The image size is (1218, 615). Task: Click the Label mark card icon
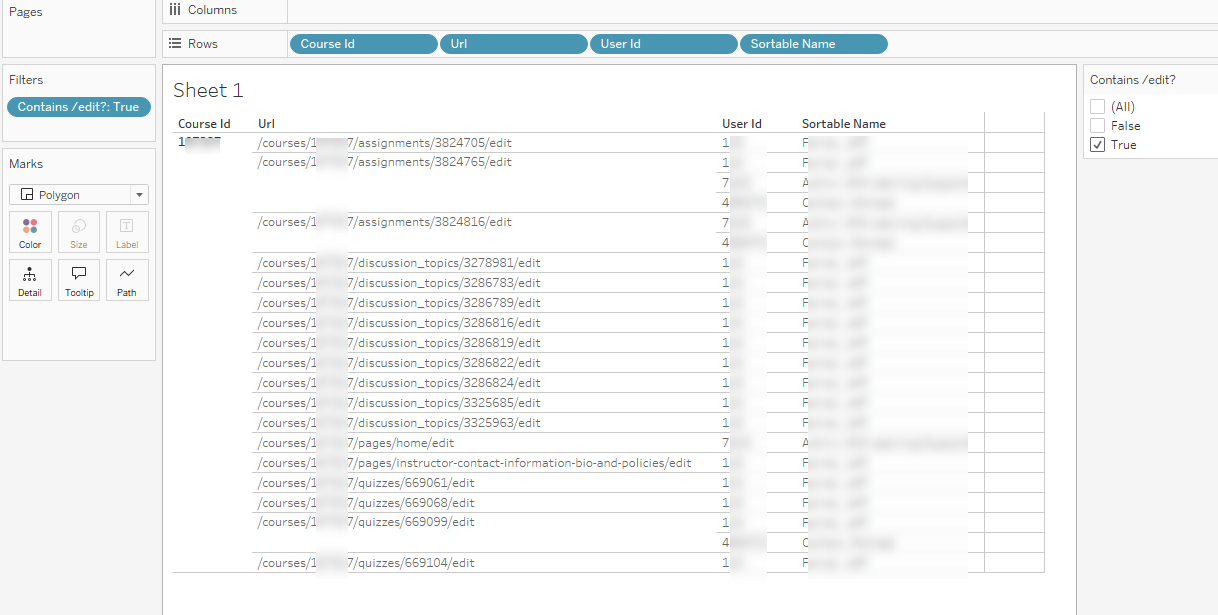coord(127,232)
